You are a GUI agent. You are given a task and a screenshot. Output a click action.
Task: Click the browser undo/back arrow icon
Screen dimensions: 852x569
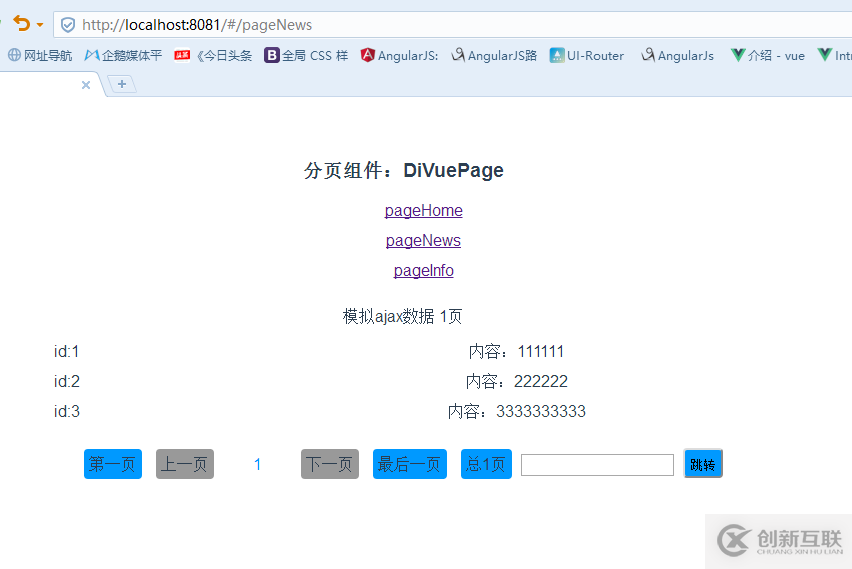22,24
